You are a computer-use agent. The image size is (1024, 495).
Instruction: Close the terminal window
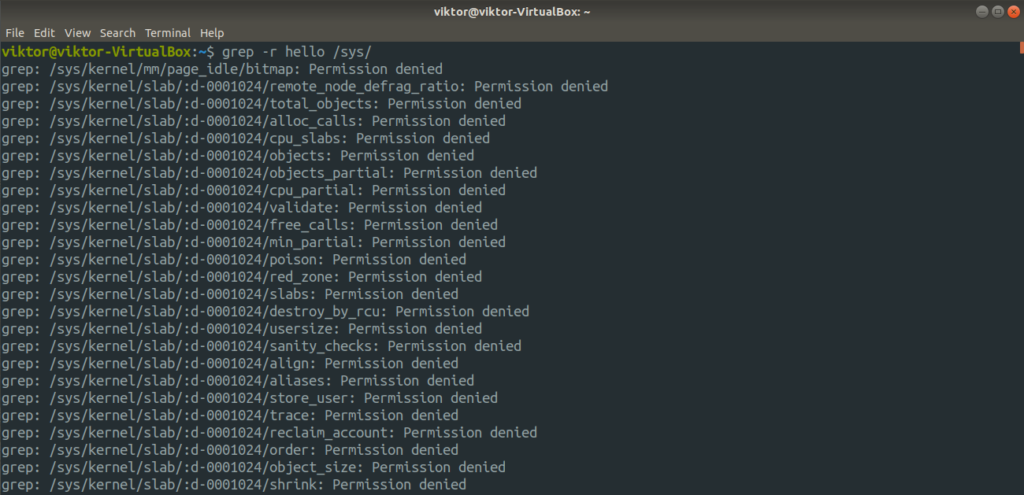(1013, 12)
